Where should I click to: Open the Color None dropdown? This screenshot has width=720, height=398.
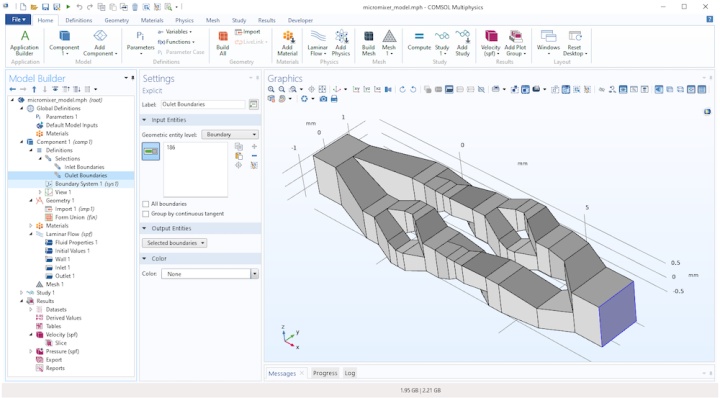pos(208,274)
